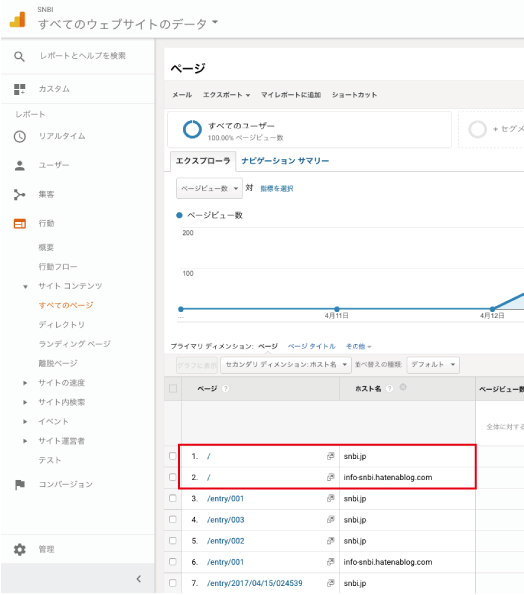Expand the サイト内検索 section

click(x=25, y=402)
